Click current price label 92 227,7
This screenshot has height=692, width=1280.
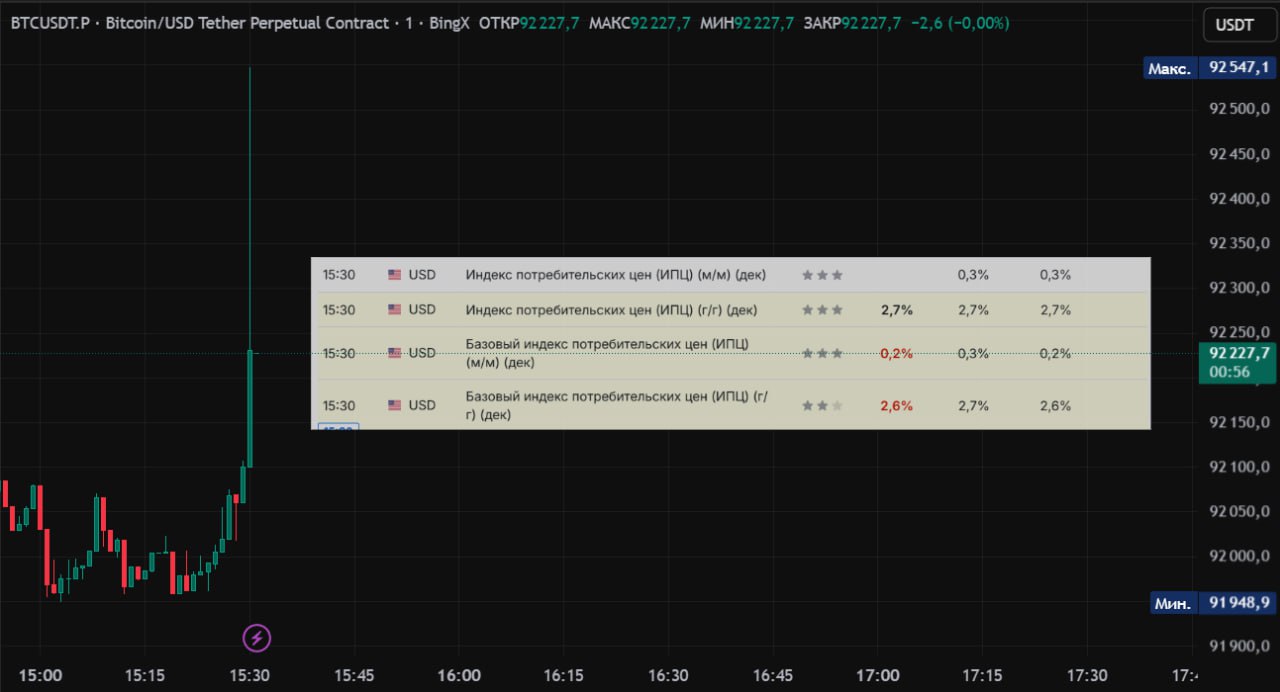[x=1238, y=353]
